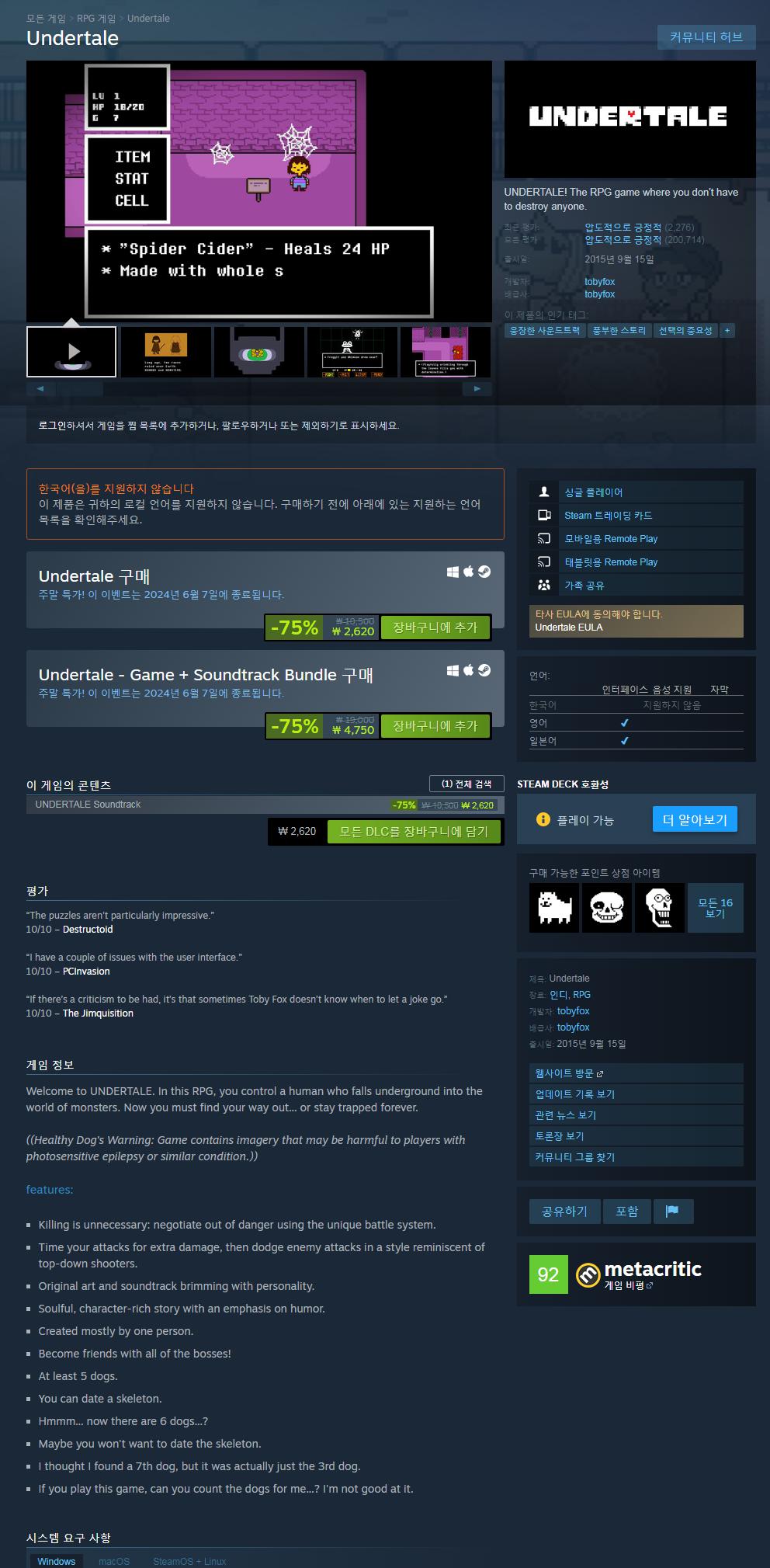Expand more popular tags with plus button
The image size is (770, 1568).
(x=727, y=330)
